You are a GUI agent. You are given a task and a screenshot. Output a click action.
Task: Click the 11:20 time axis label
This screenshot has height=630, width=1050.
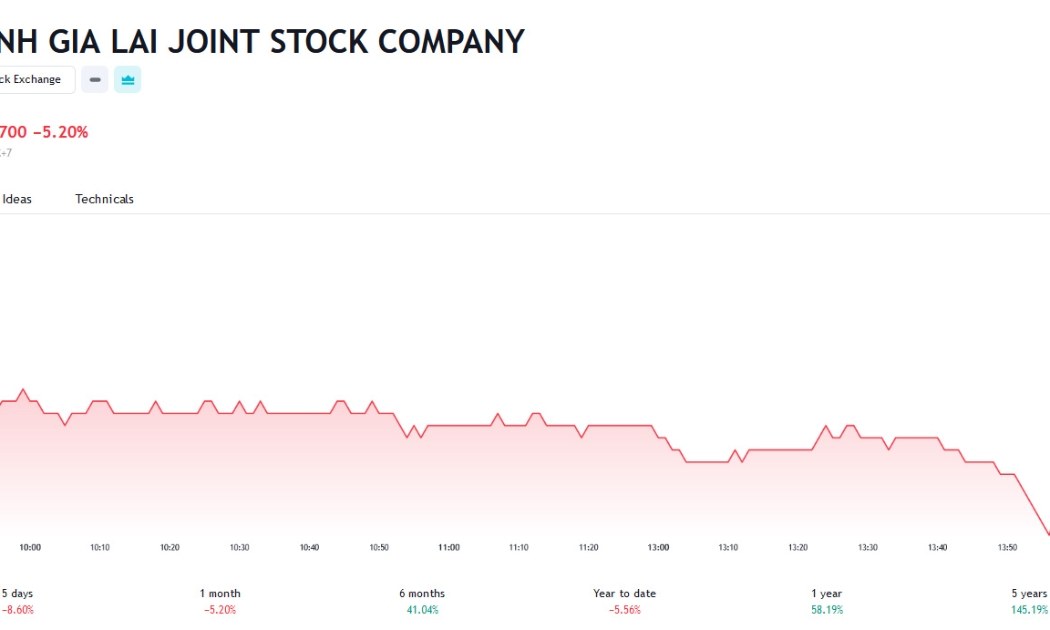tap(589, 548)
